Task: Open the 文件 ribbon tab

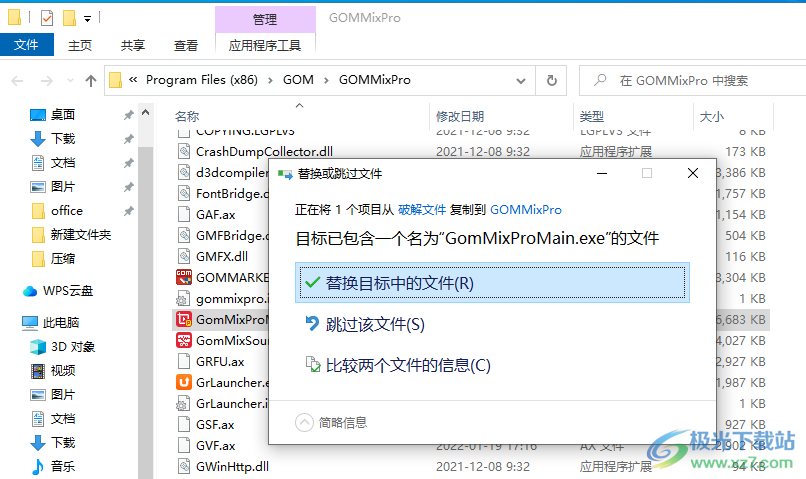Action: point(26,45)
